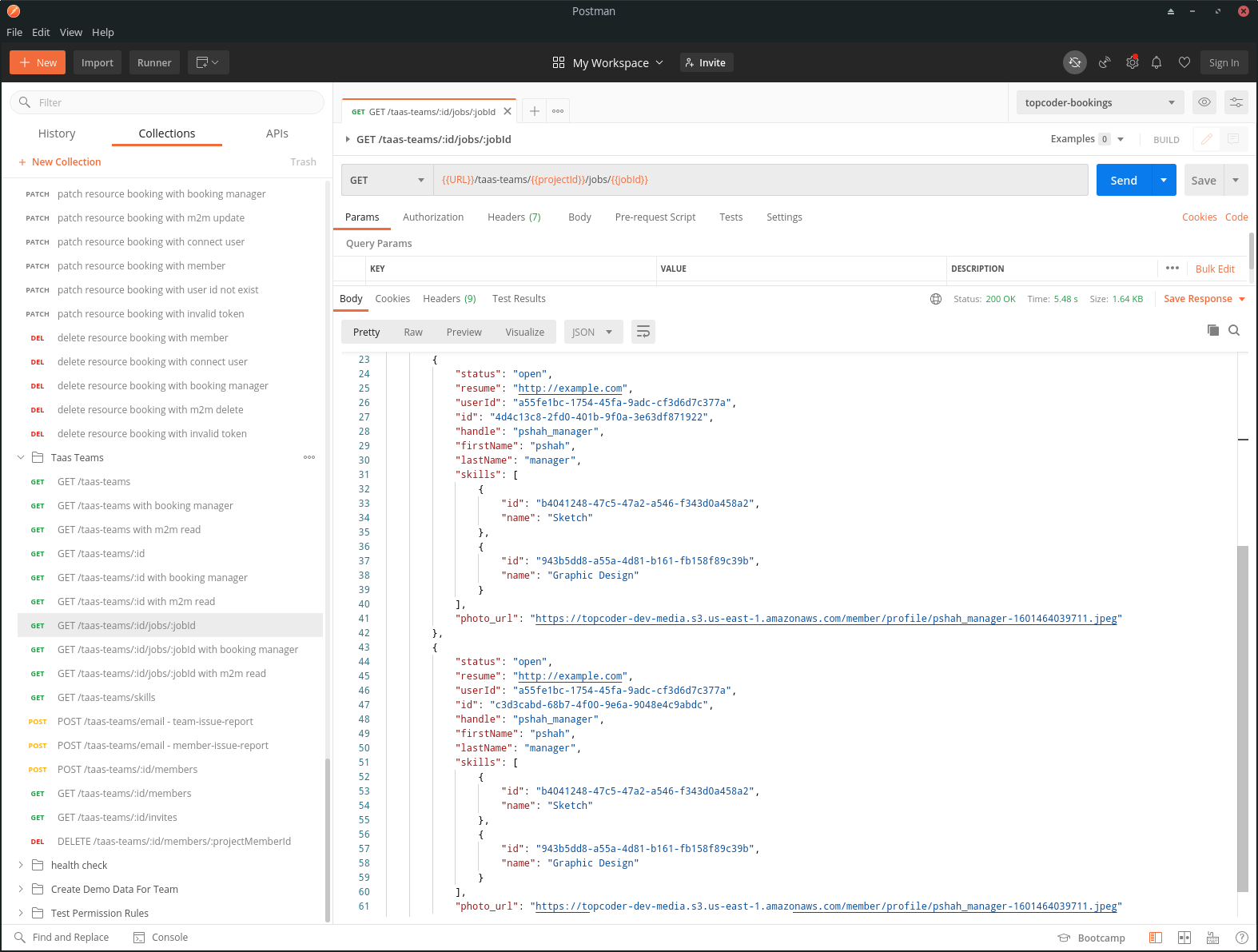
Task: Click the edit pencil icon near BUILD
Action: coord(1207,139)
